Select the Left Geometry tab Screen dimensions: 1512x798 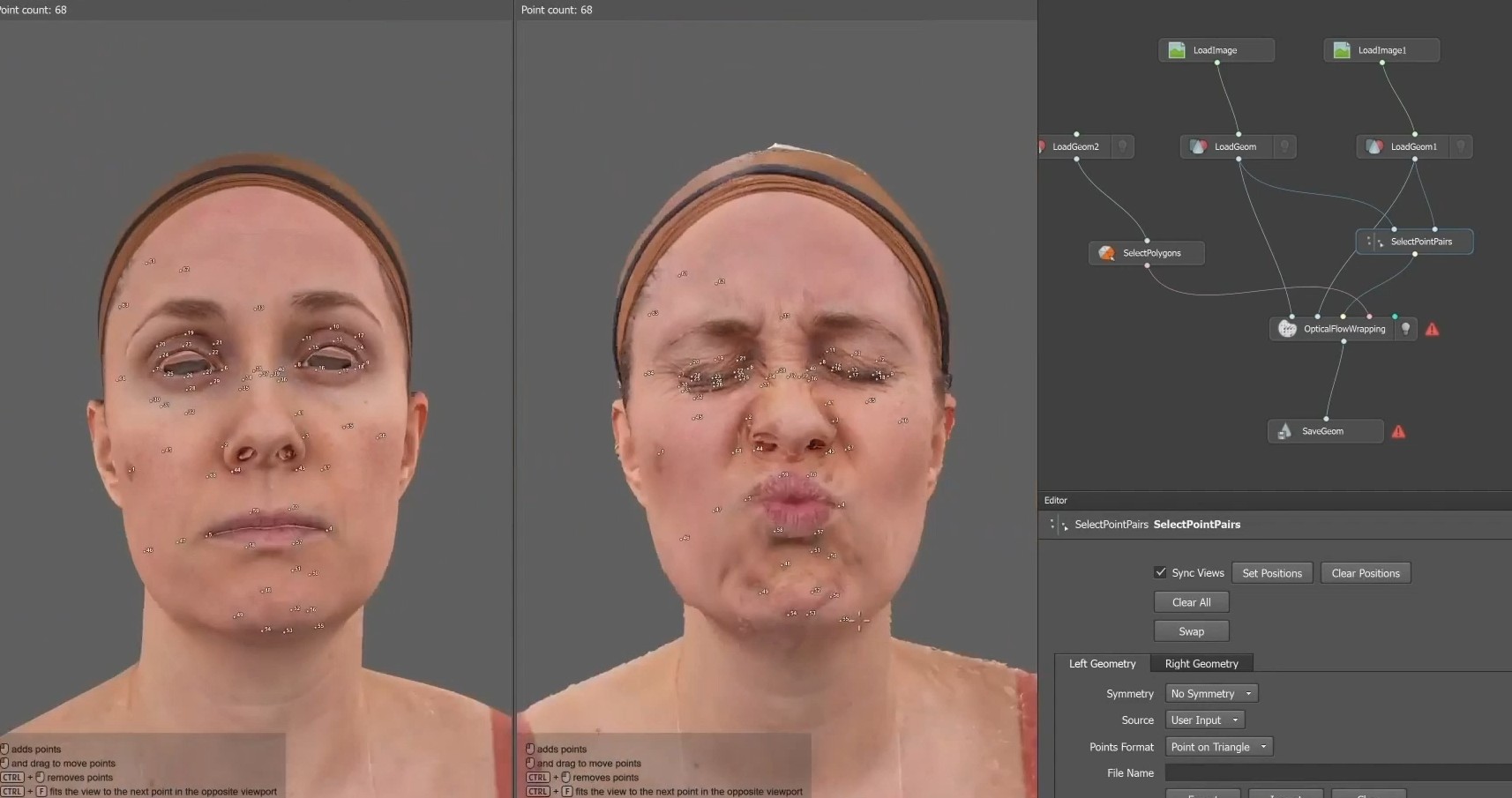(x=1102, y=664)
